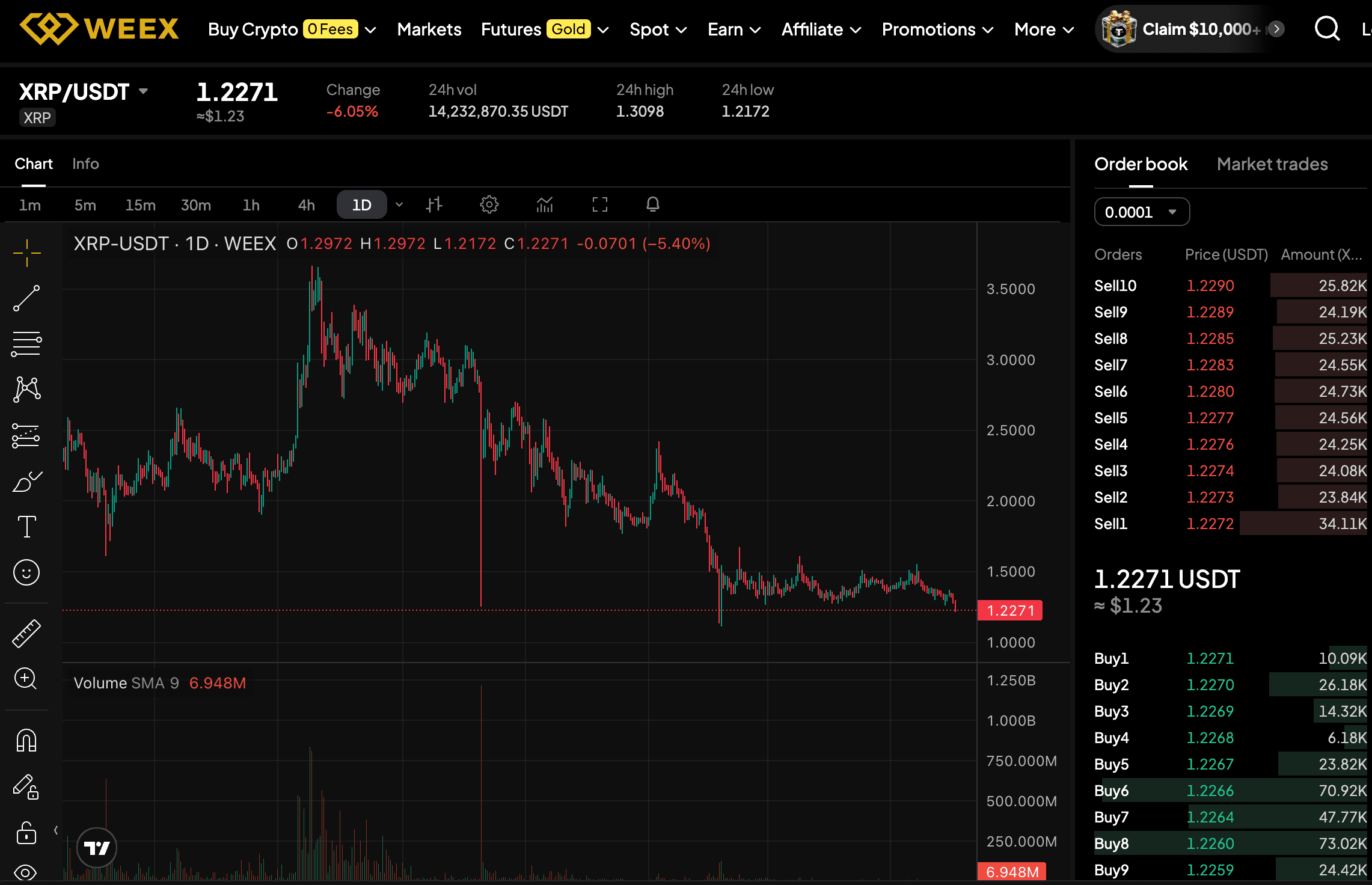This screenshot has width=1372, height=885.
Task: Open price alert bell icon
Action: tap(653, 204)
